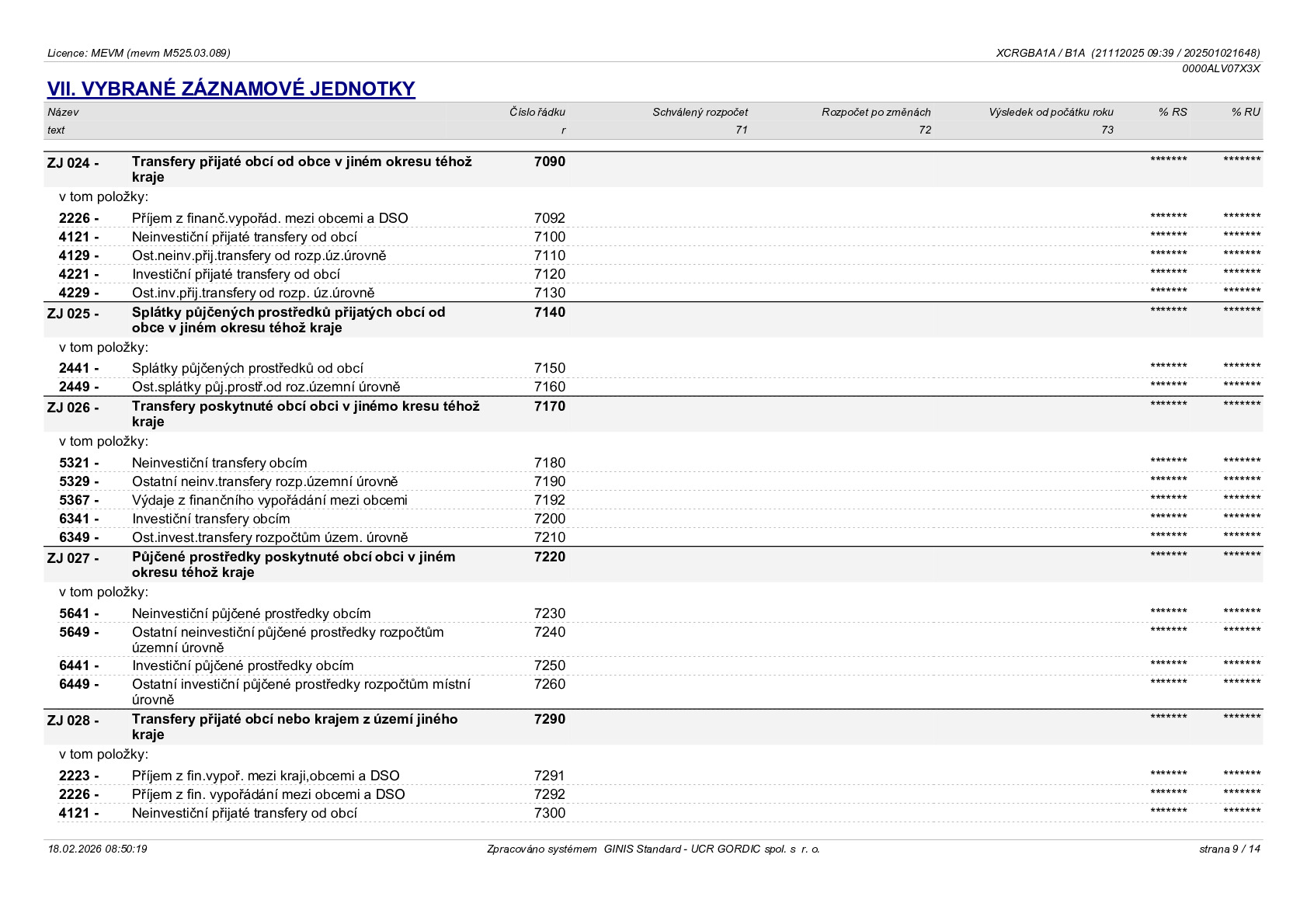Select row number 7250
Screen dimensions: 1307x924
(550, 665)
